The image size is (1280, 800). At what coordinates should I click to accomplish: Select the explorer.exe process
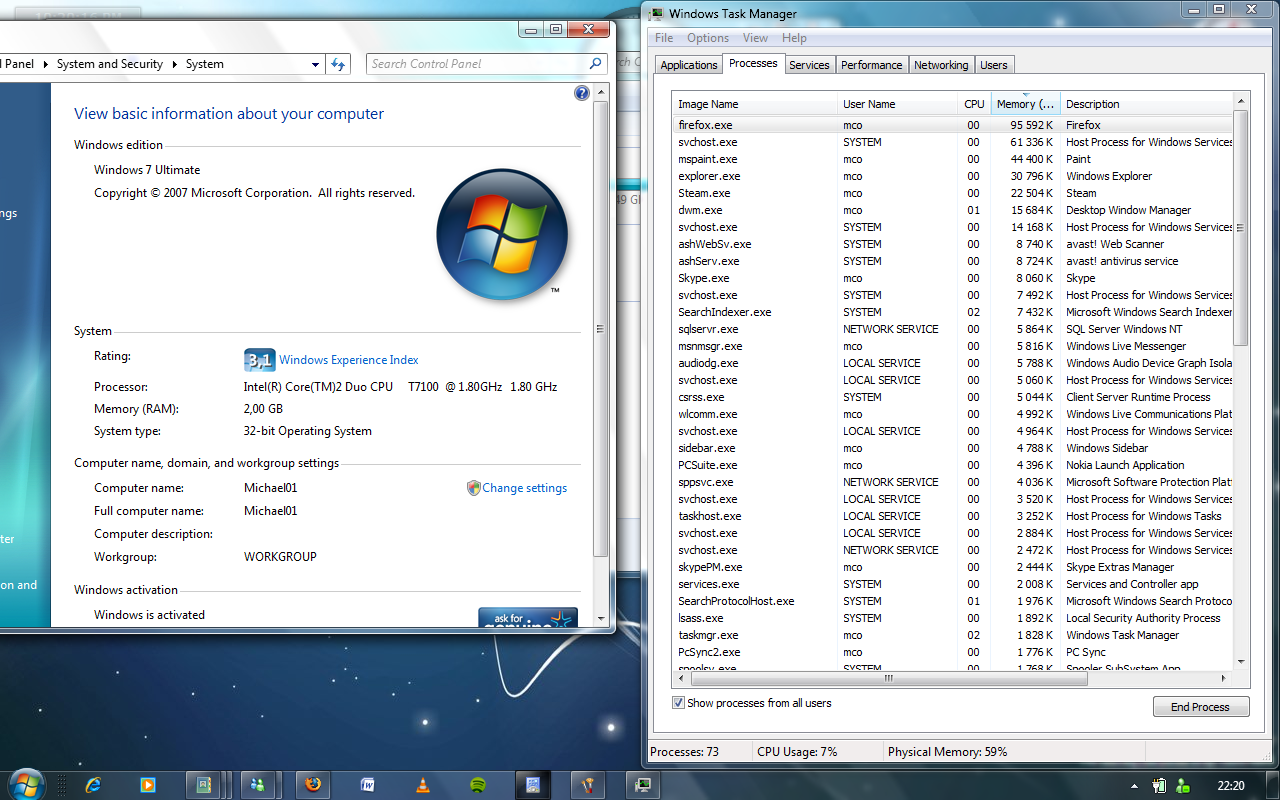coord(953,176)
